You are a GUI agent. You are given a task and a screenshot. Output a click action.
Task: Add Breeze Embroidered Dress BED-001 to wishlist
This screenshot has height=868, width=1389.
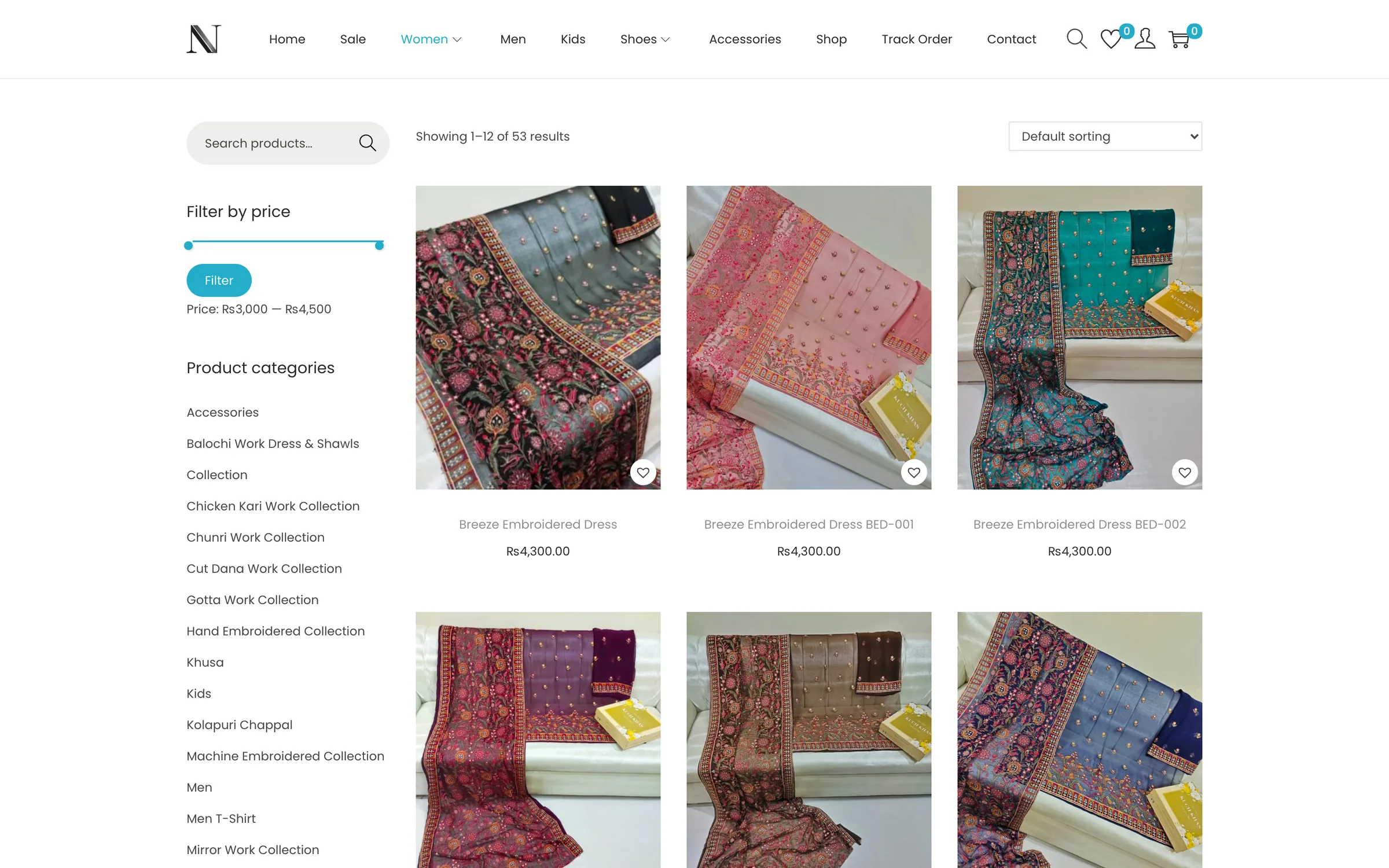click(x=914, y=473)
